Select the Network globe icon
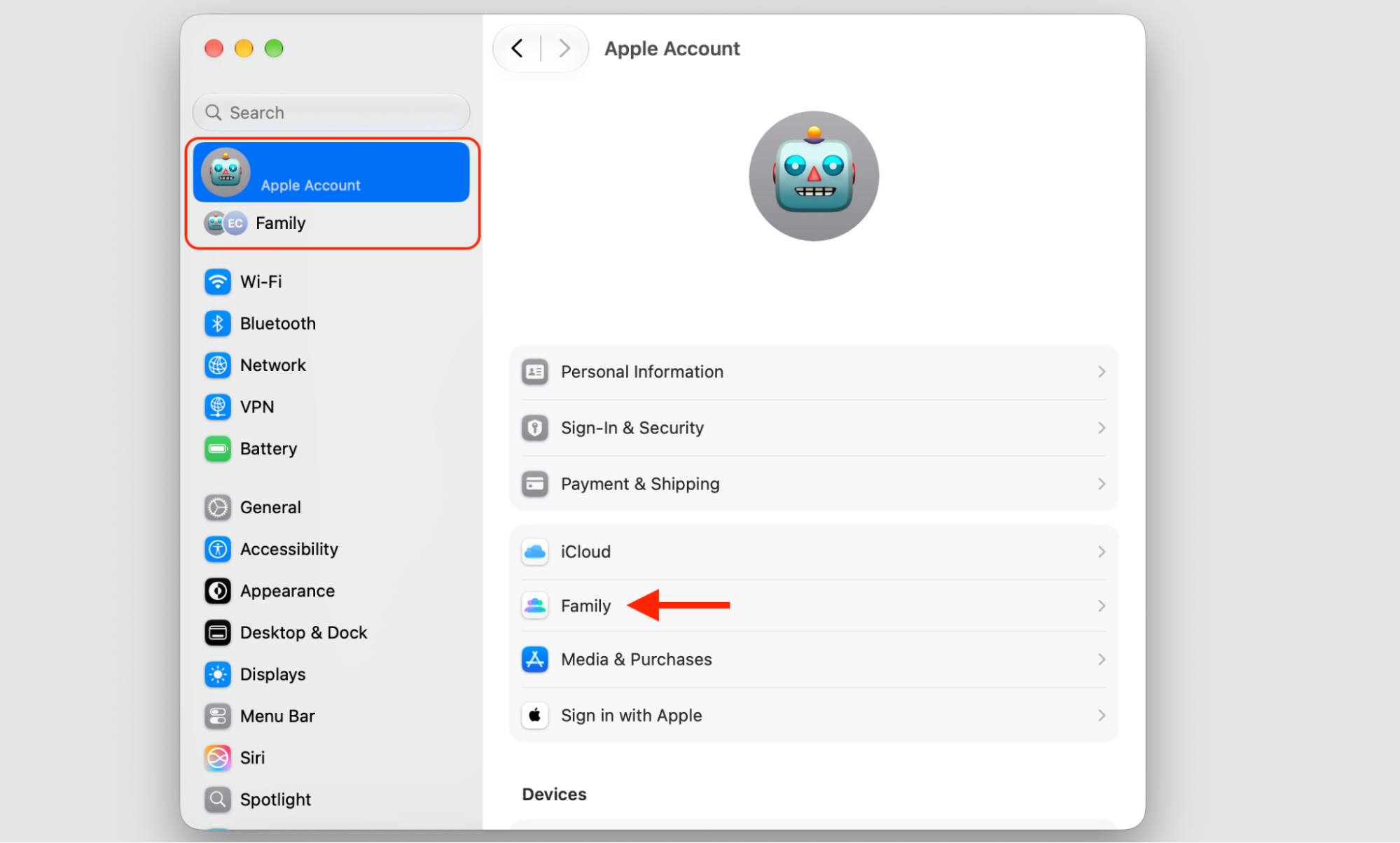The width and height of the screenshot is (1400, 843). pyautogui.click(x=218, y=365)
